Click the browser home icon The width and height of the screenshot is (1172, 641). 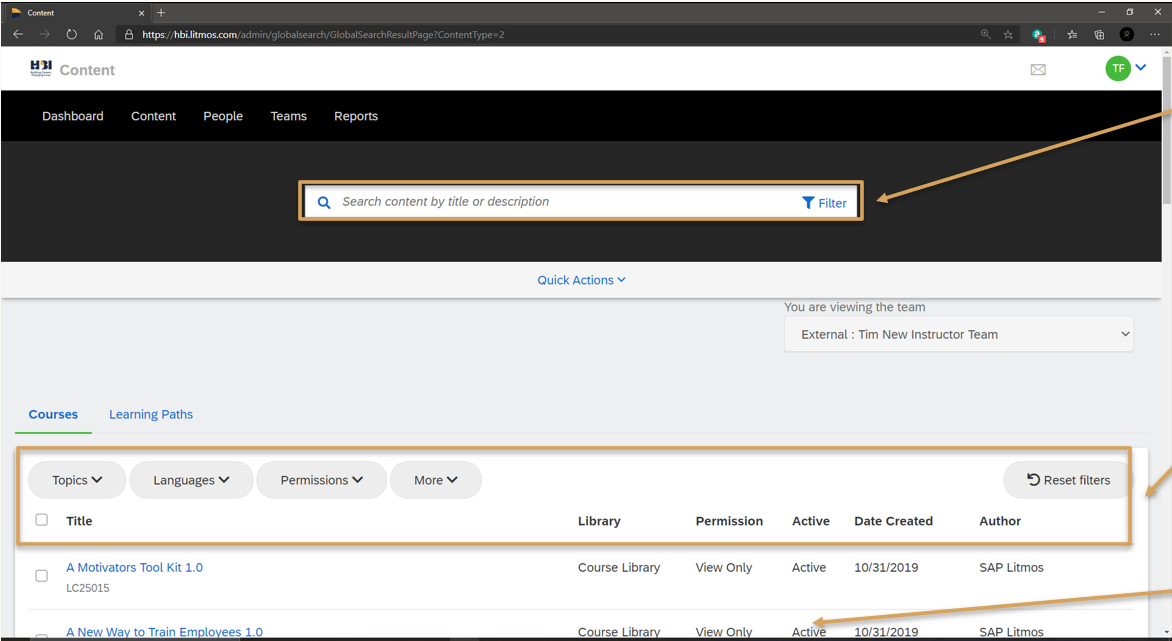tap(98, 34)
